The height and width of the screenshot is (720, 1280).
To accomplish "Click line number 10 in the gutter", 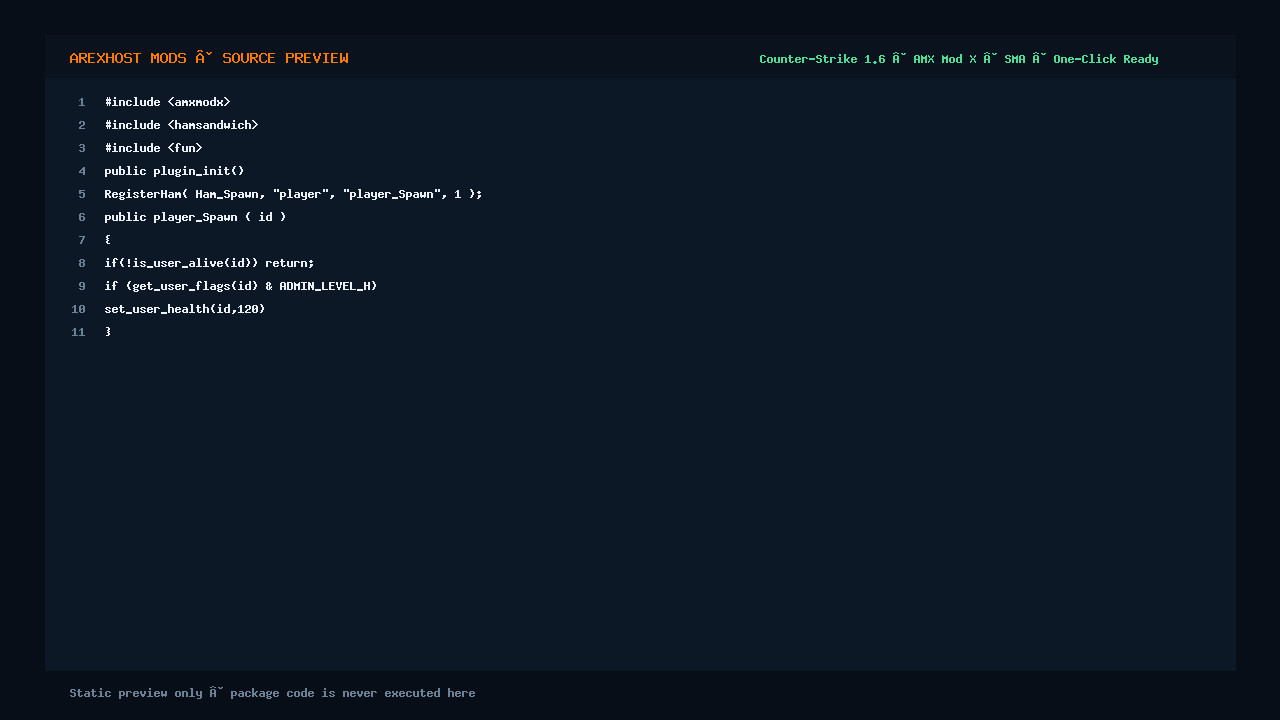I will (x=78, y=309).
